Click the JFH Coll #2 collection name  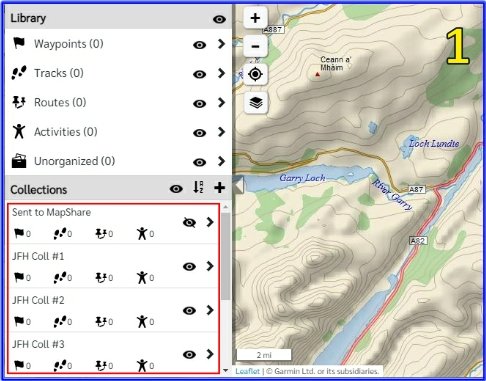pos(38,300)
